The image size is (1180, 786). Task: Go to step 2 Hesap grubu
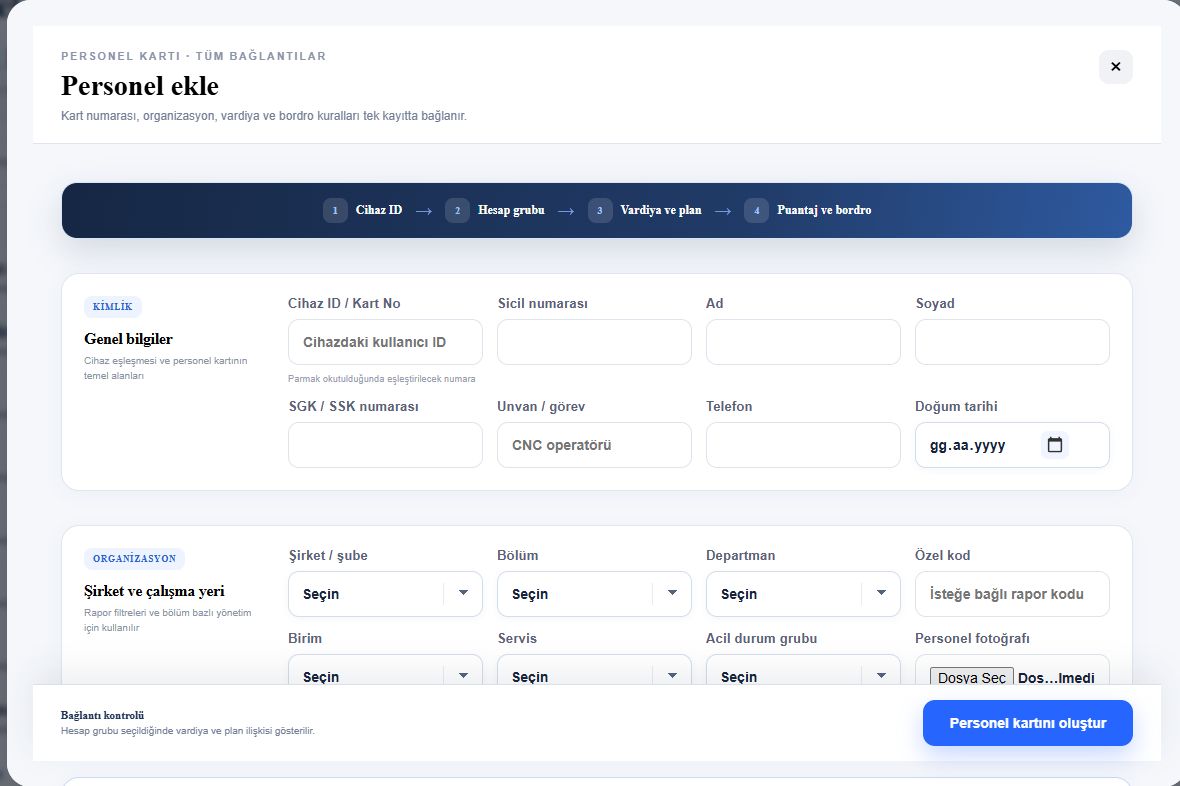click(494, 210)
